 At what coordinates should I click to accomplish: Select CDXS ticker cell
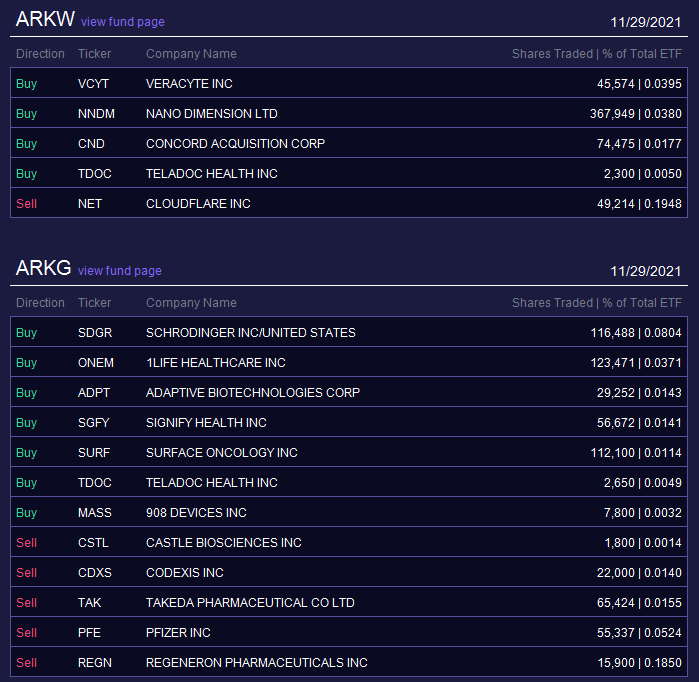point(95,572)
